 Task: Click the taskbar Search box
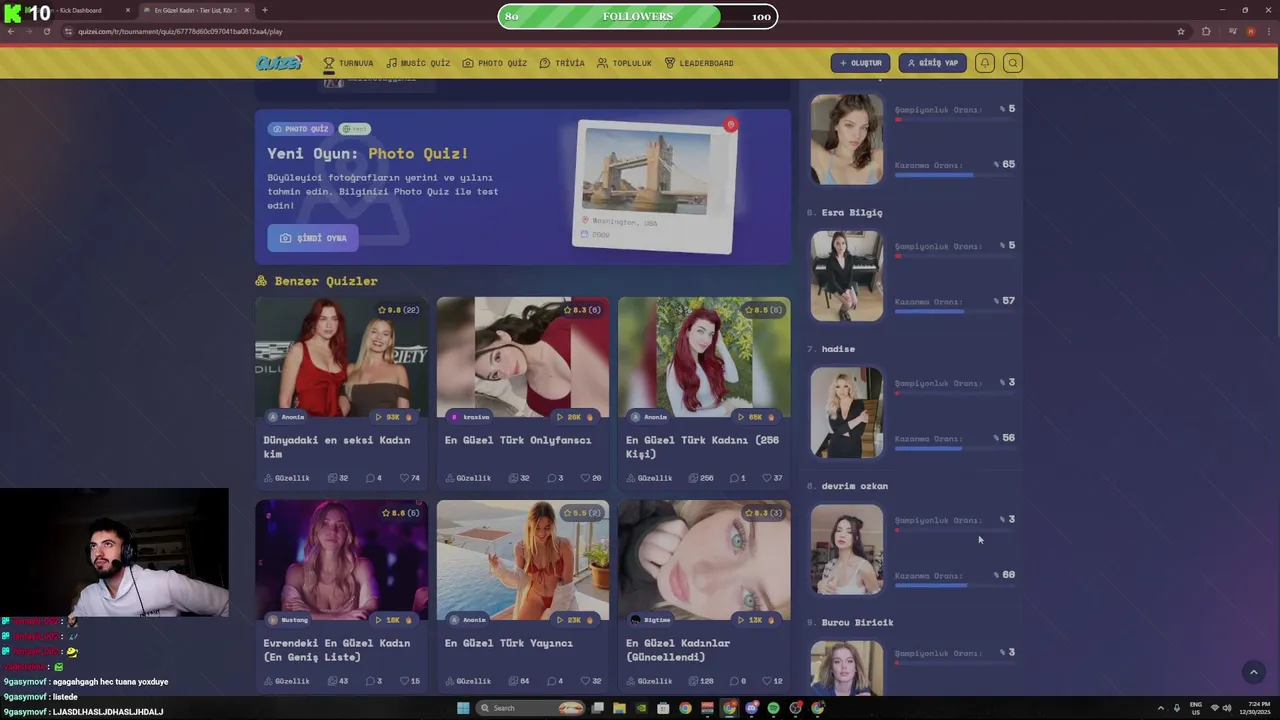tap(530, 708)
